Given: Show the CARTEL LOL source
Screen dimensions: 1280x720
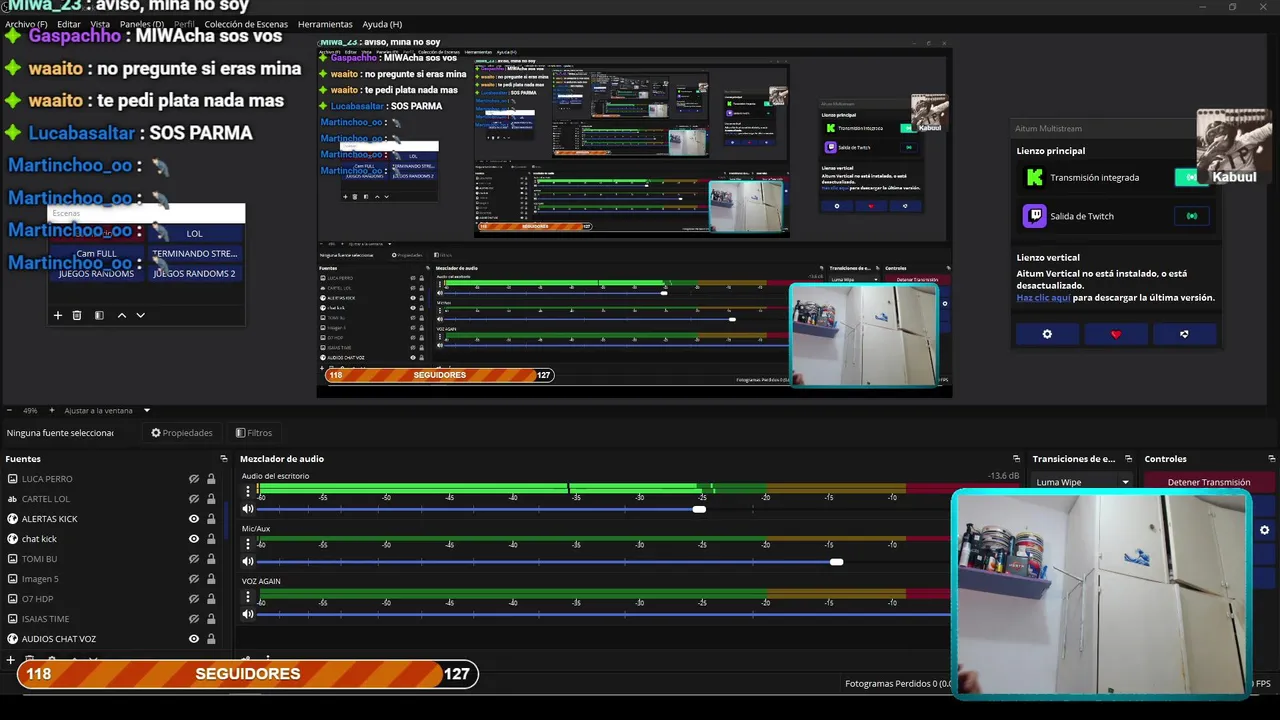Looking at the screenshot, I should 194,499.
